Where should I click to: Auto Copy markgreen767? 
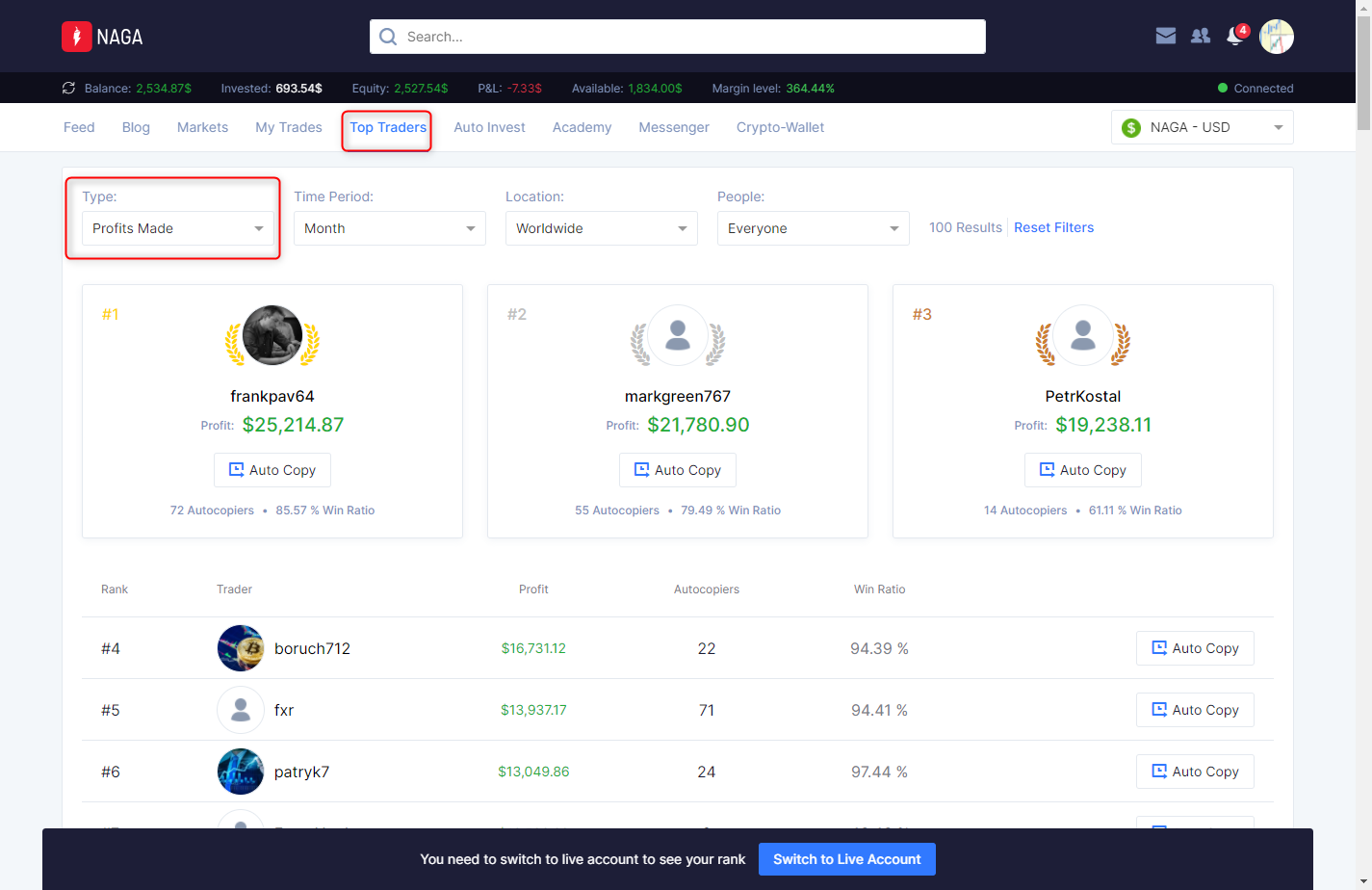pyautogui.click(x=678, y=470)
